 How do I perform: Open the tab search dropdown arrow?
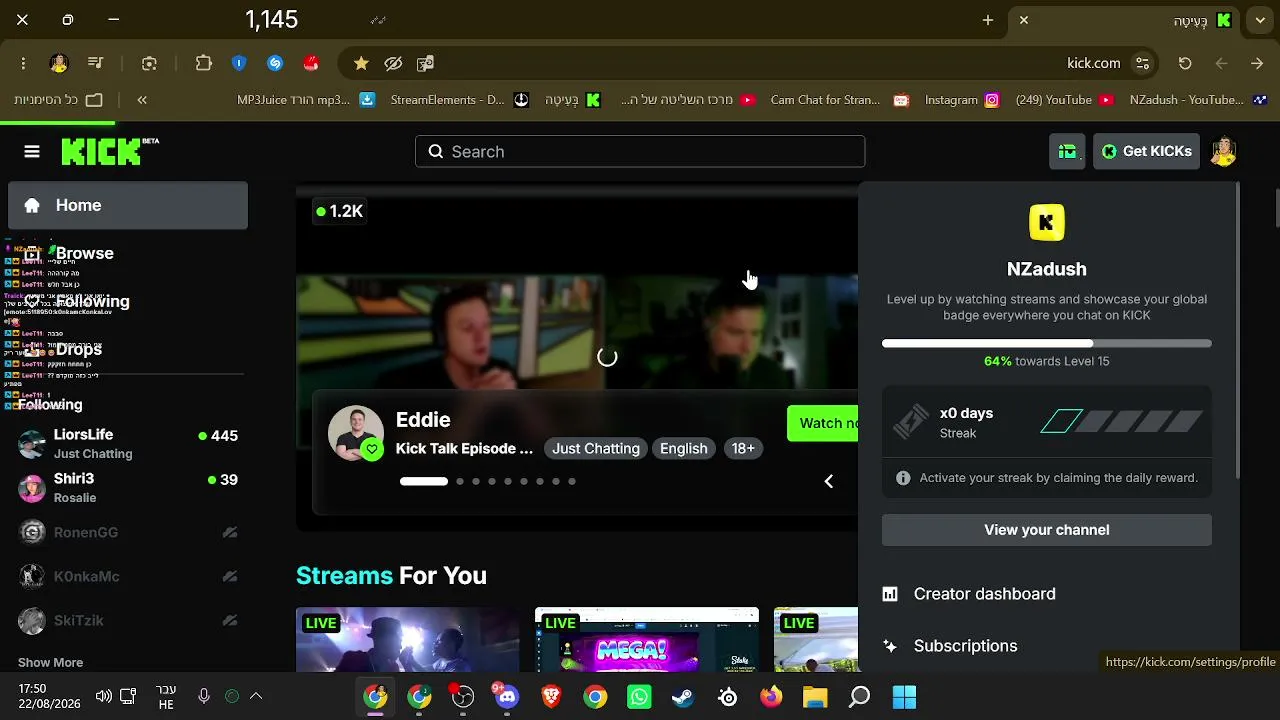coord(1260,20)
